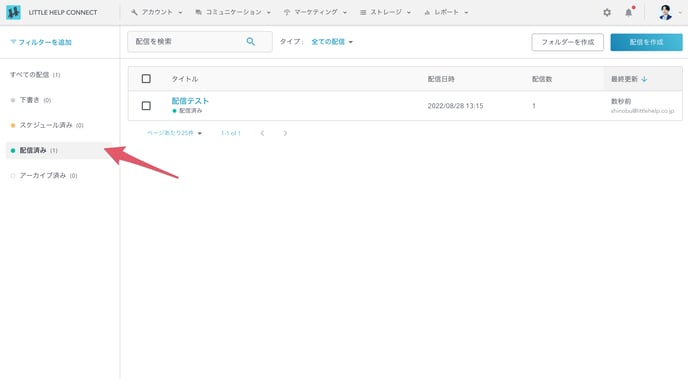Click the 最終更新 sort arrow

tap(644, 79)
